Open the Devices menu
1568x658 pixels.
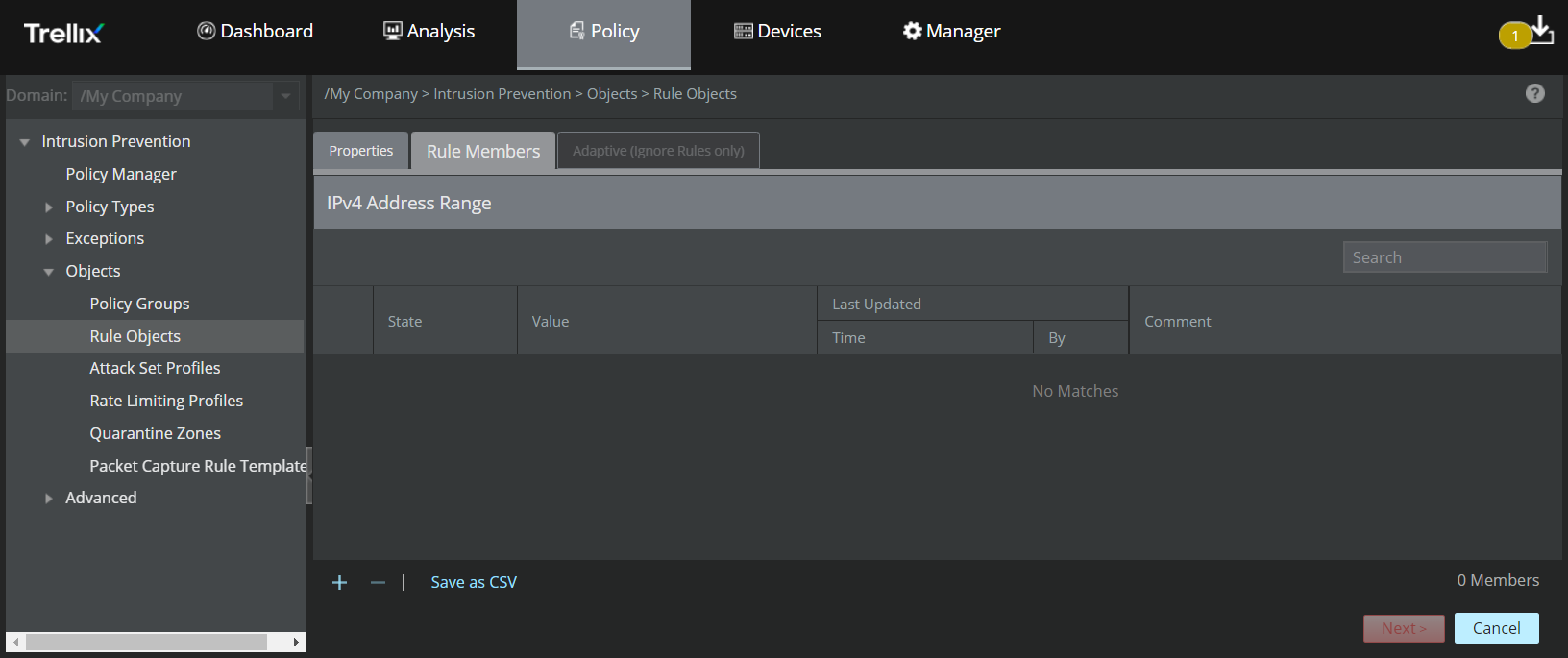pos(777,31)
